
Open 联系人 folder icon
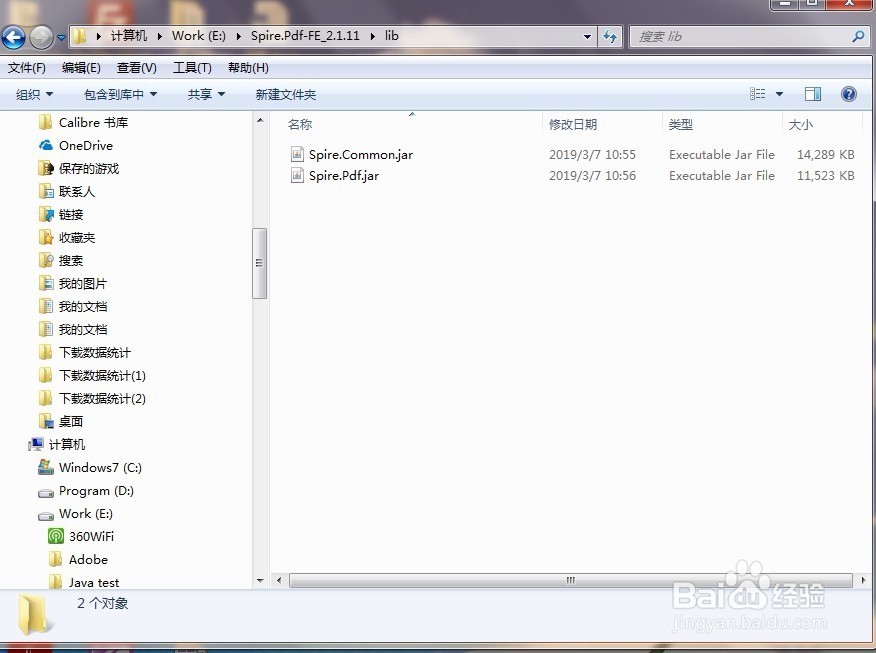46,192
